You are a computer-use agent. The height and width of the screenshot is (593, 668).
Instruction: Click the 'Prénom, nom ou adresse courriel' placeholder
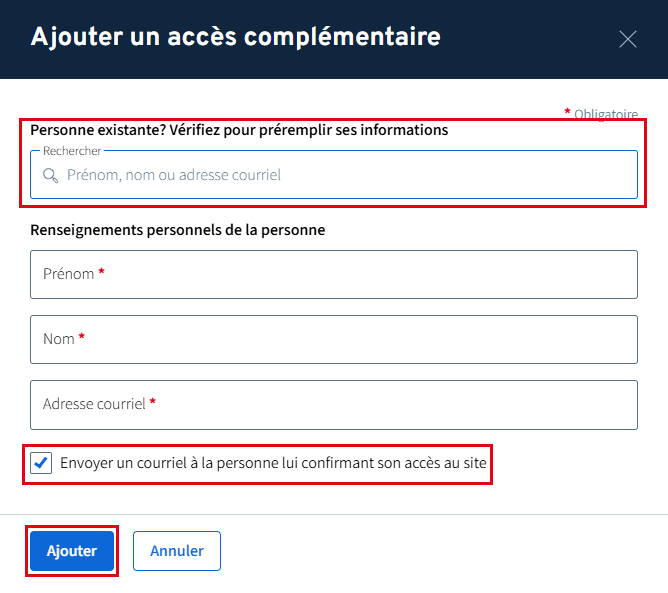pyautogui.click(x=174, y=175)
